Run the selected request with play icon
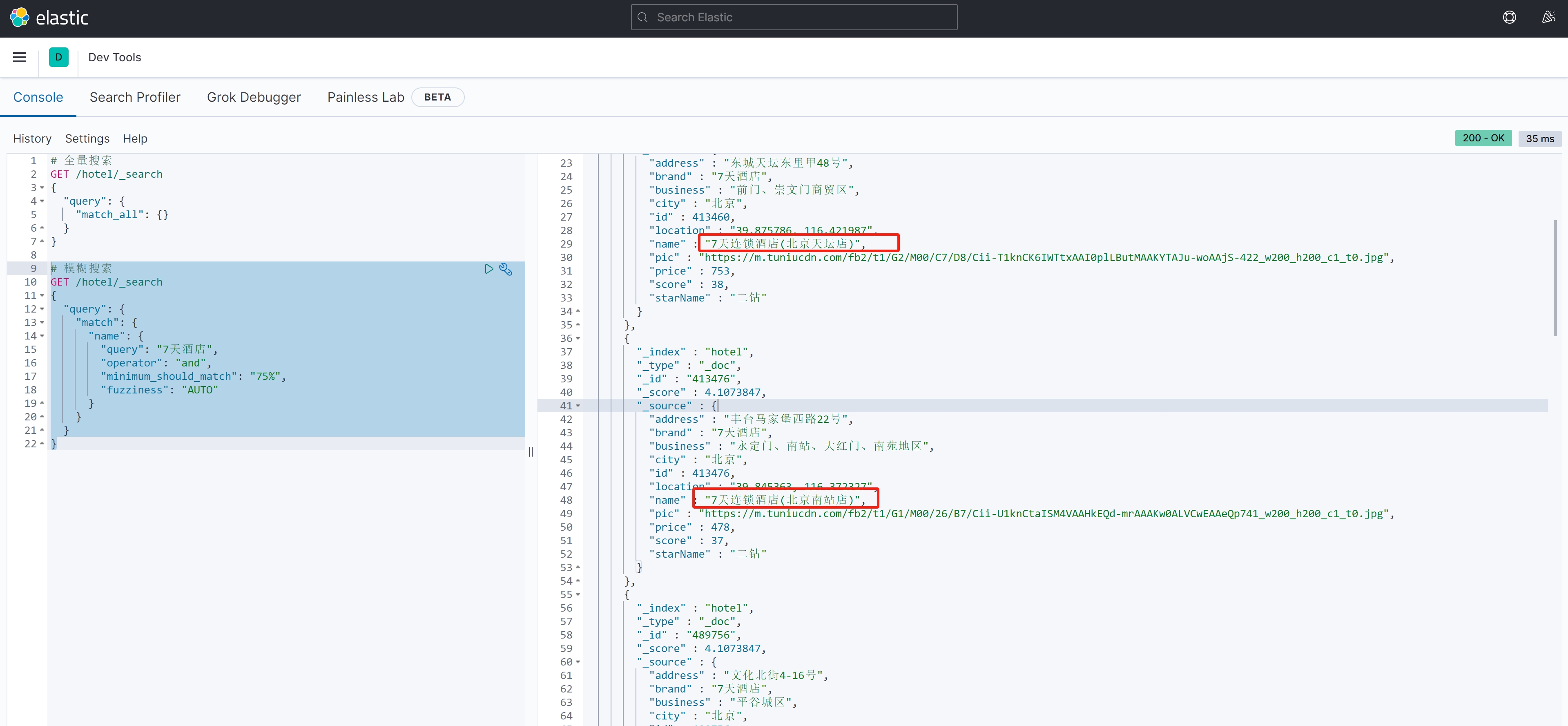This screenshot has width=1568, height=726. [489, 268]
